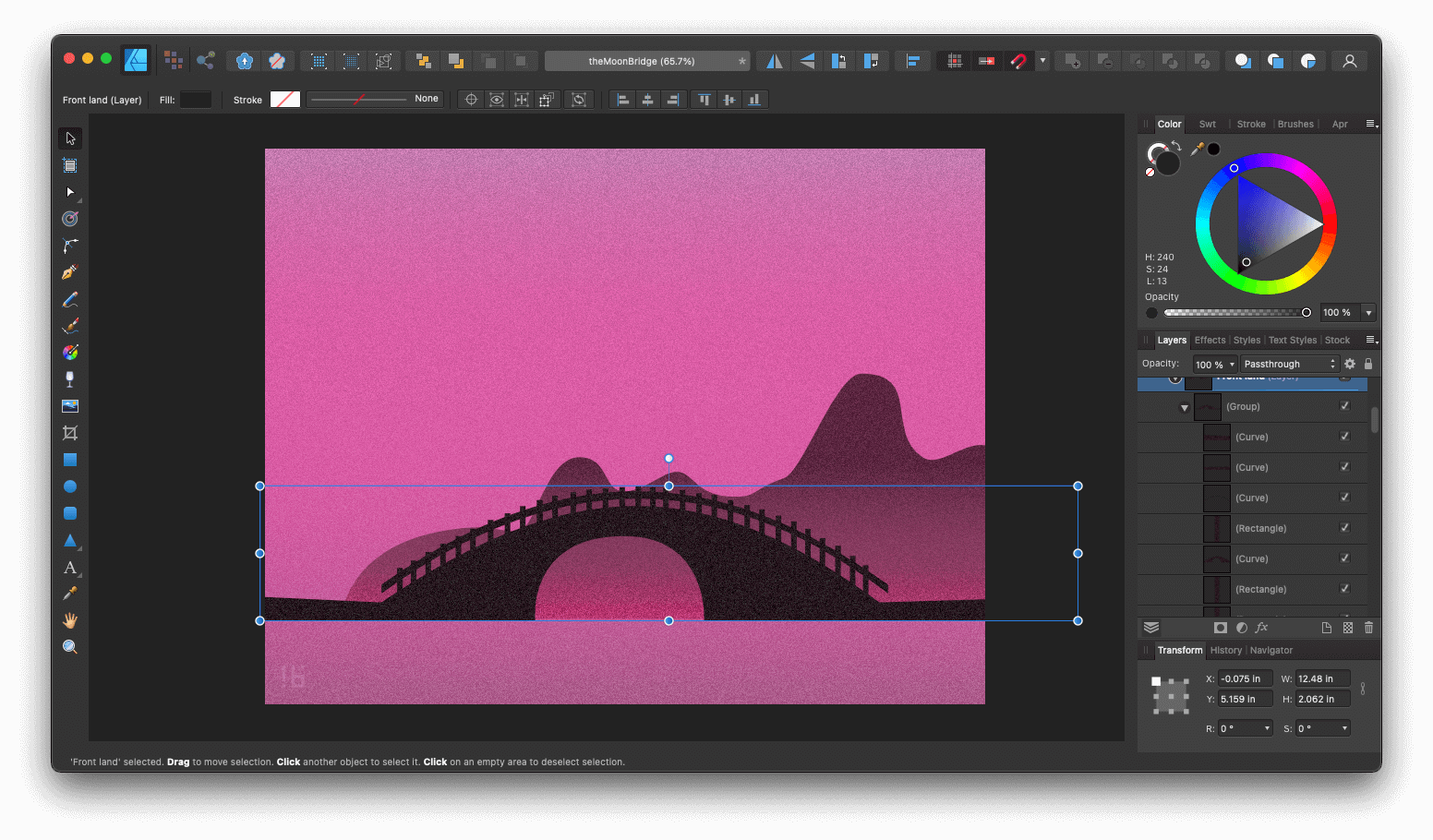Click the None stroke width button
Image resolution: width=1433 pixels, height=840 pixels.
[426, 99]
